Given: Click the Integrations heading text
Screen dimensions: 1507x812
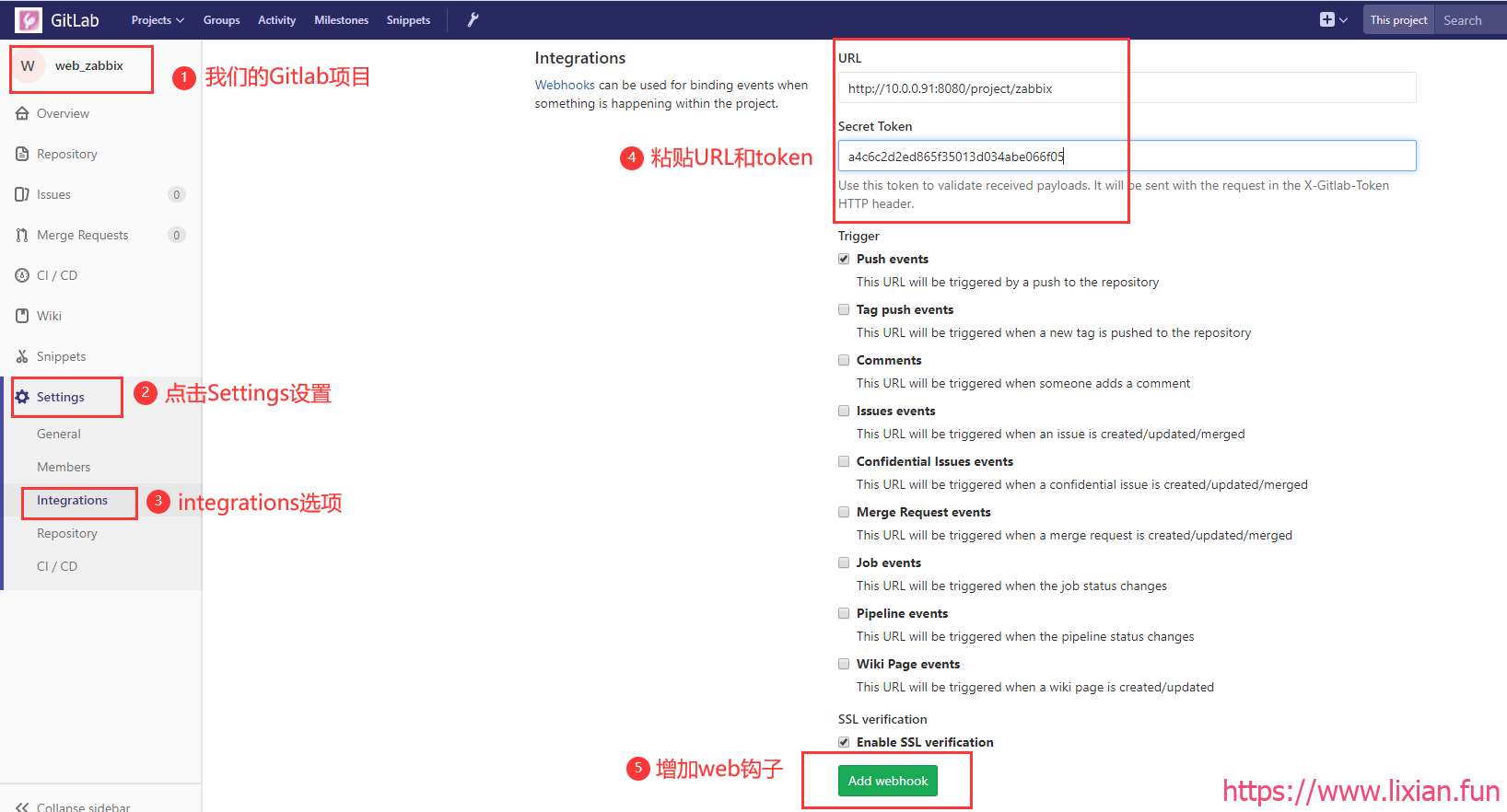Looking at the screenshot, I should click(x=580, y=58).
